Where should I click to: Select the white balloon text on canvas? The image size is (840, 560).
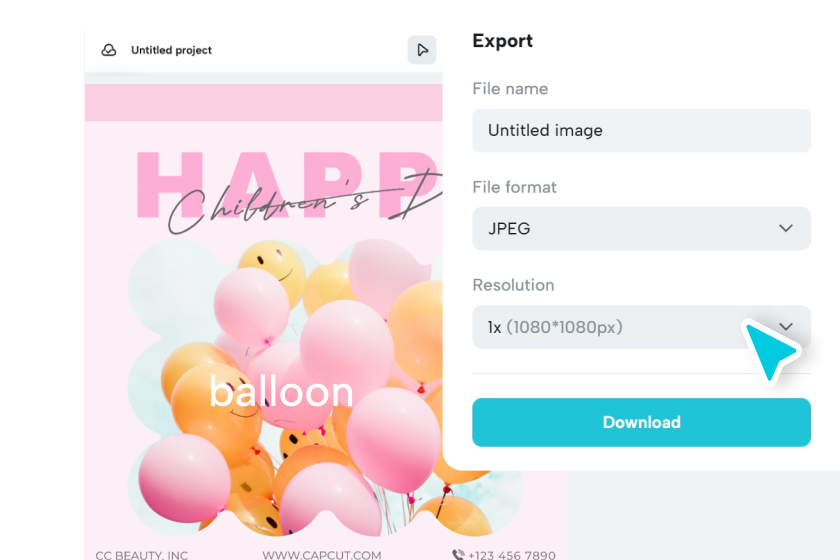click(281, 392)
